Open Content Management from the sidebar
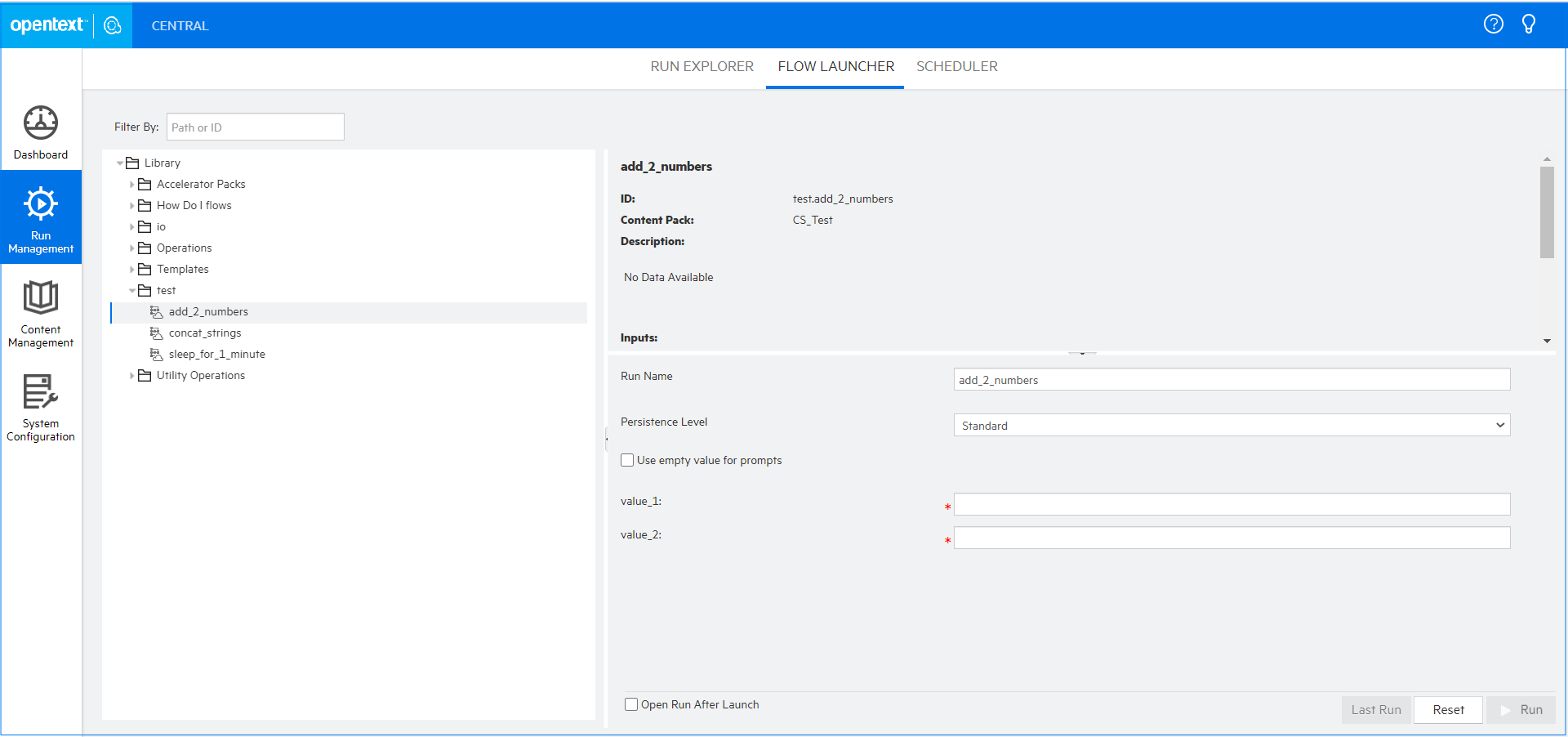1568x737 pixels. (x=40, y=313)
